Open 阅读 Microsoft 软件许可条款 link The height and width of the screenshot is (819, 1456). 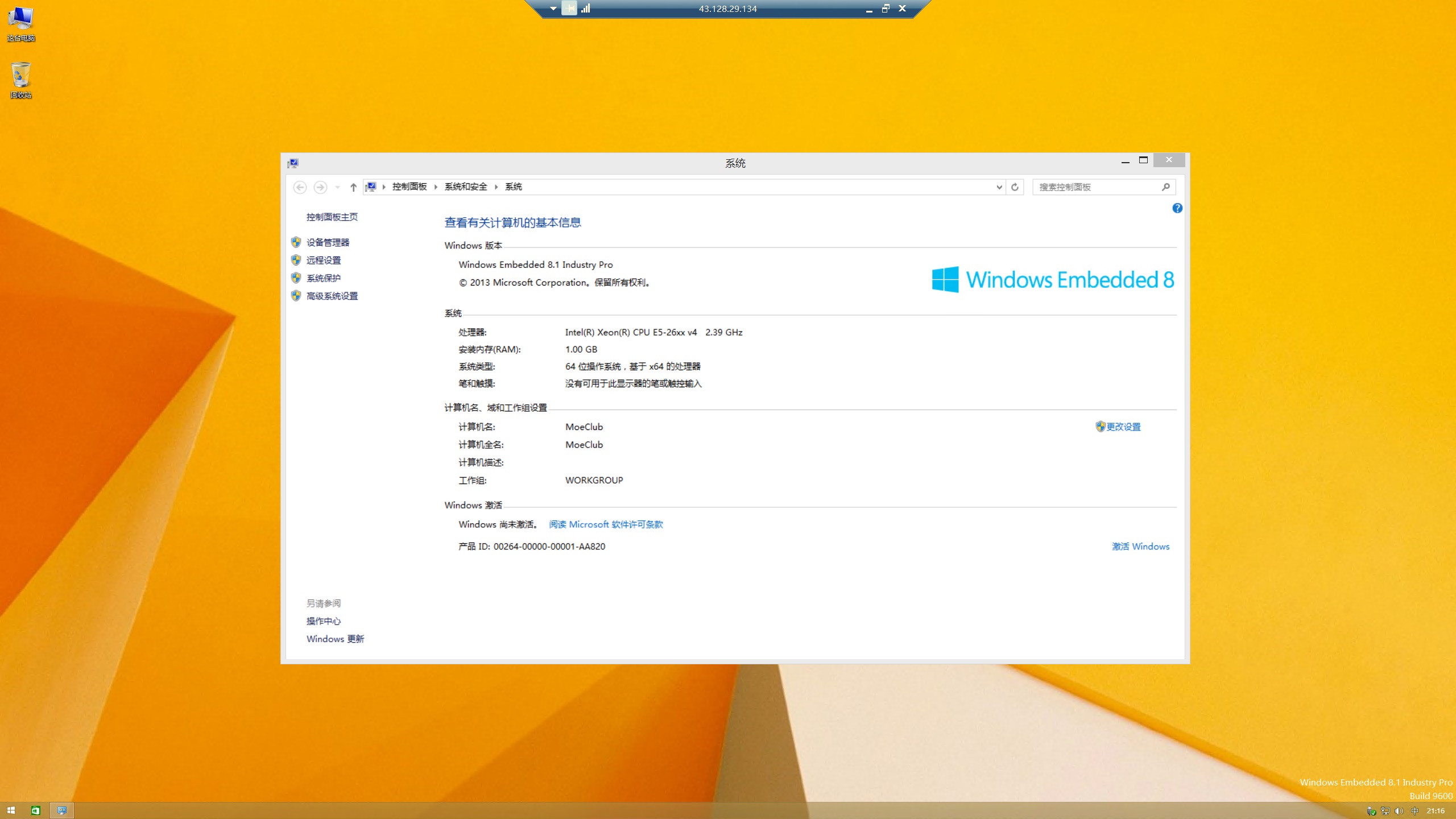(x=606, y=524)
